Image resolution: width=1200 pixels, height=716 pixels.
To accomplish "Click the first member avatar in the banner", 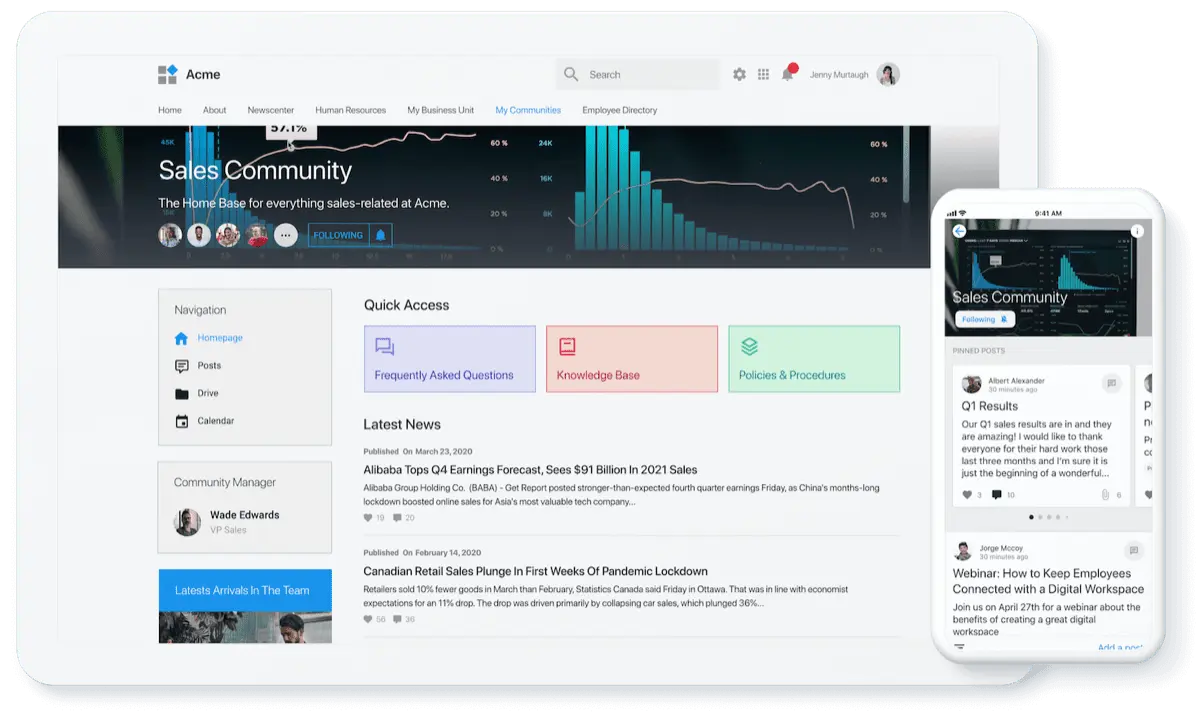I will pos(170,235).
